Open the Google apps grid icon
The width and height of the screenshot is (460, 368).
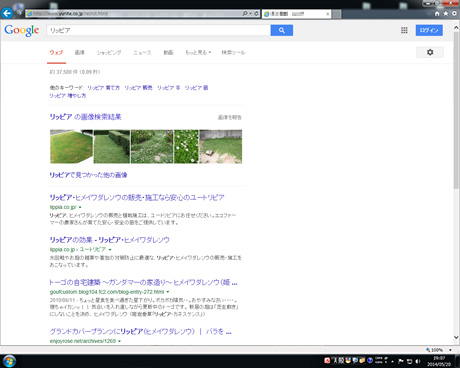404,30
